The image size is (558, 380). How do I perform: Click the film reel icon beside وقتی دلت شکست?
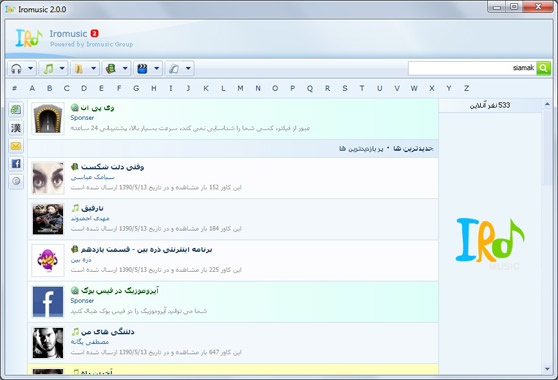pyautogui.click(x=74, y=167)
